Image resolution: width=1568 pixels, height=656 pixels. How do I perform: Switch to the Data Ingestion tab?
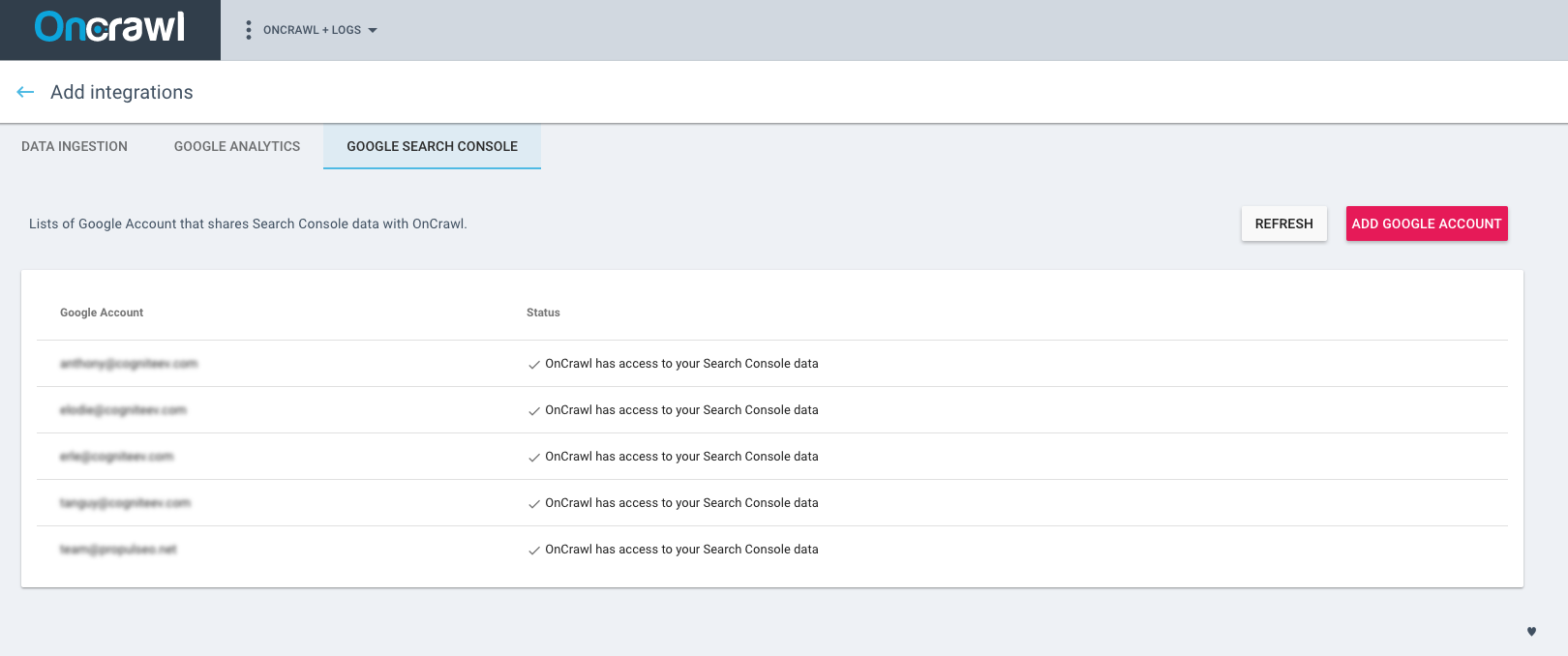tap(75, 146)
